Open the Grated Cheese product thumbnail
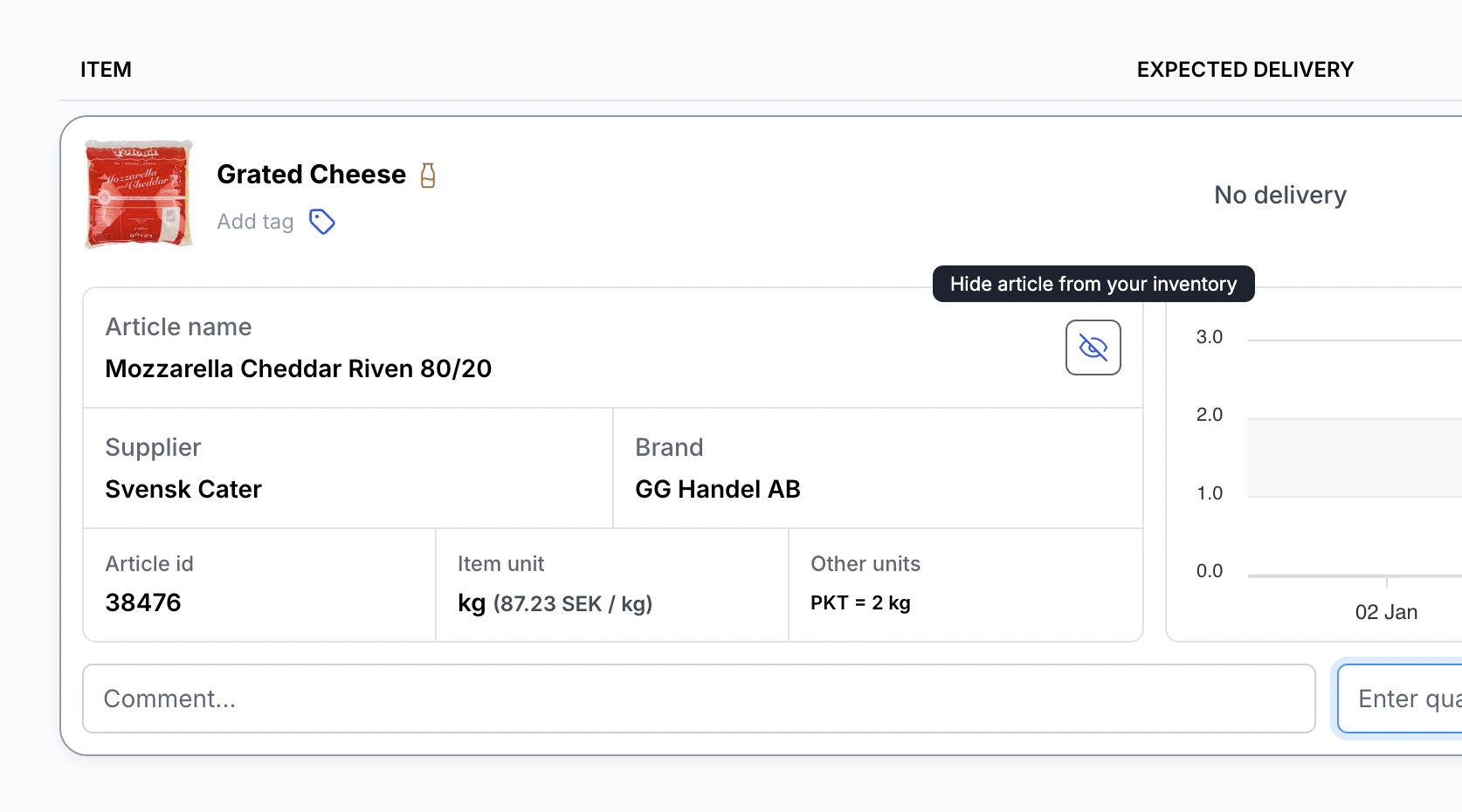 pos(139,194)
